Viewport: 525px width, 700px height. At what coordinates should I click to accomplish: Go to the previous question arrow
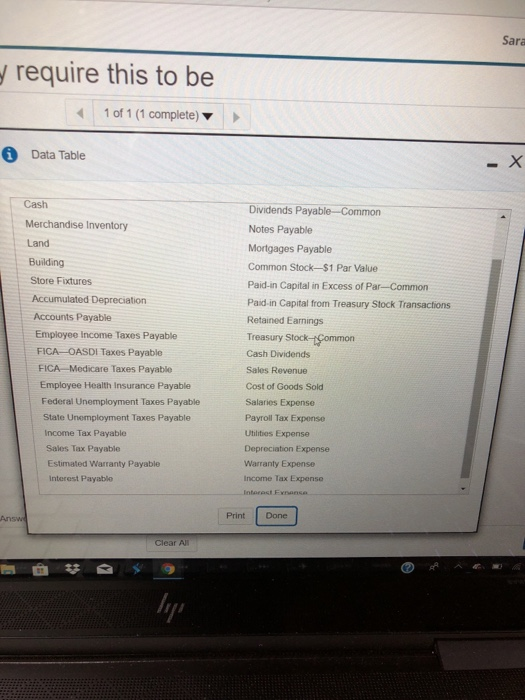(x=80, y=113)
